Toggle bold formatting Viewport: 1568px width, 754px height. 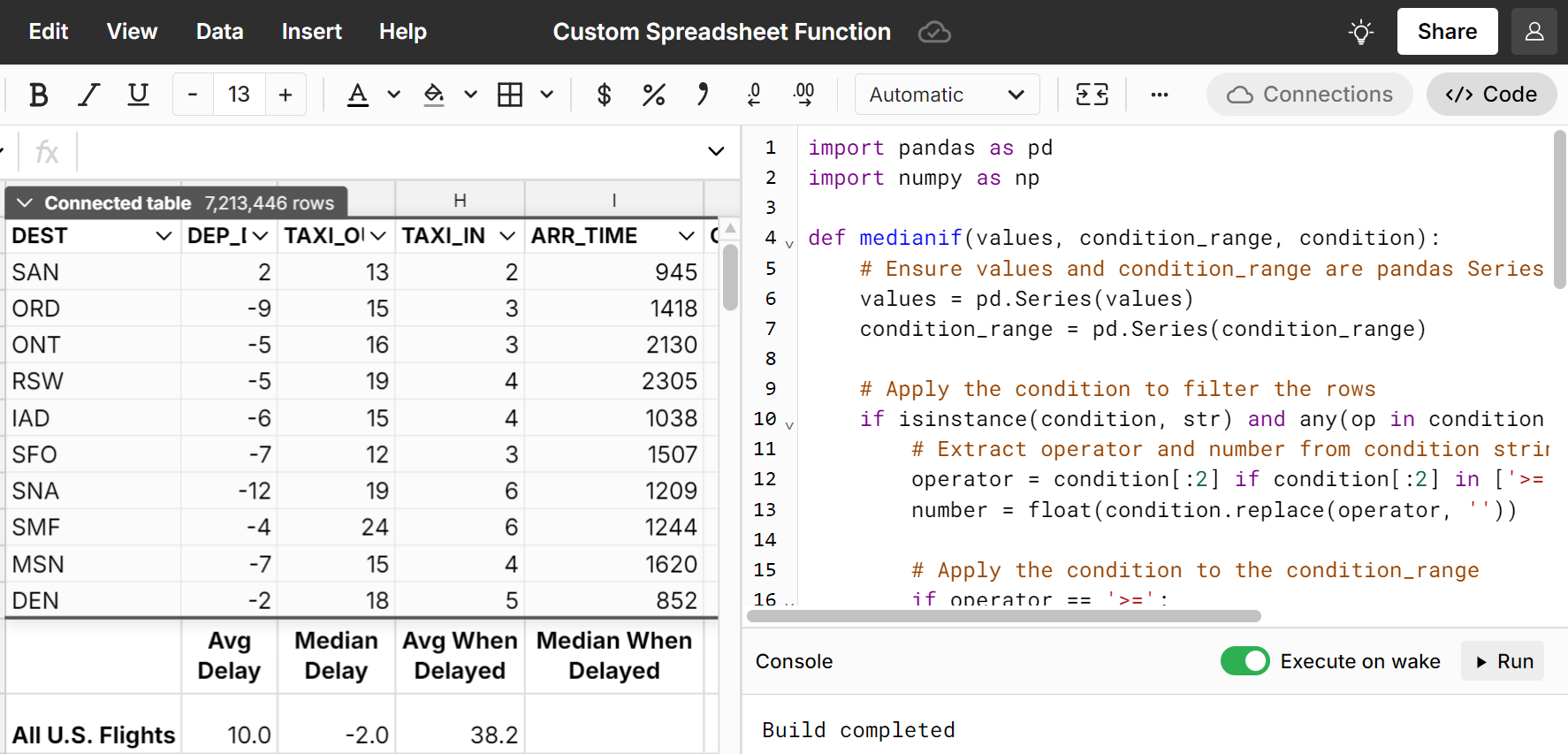click(38, 95)
